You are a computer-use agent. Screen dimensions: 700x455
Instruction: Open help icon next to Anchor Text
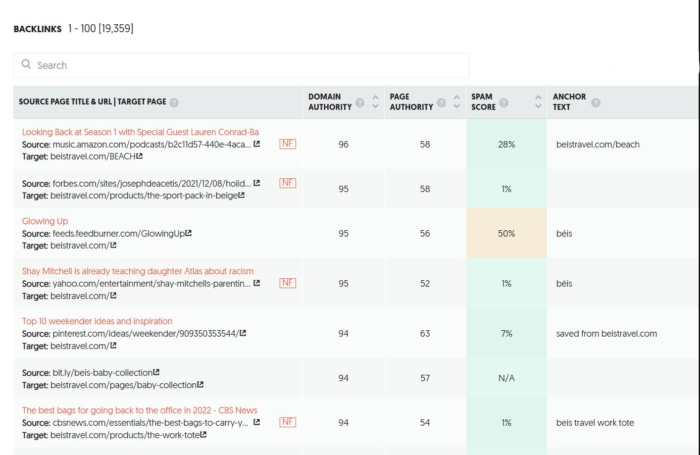tap(596, 103)
